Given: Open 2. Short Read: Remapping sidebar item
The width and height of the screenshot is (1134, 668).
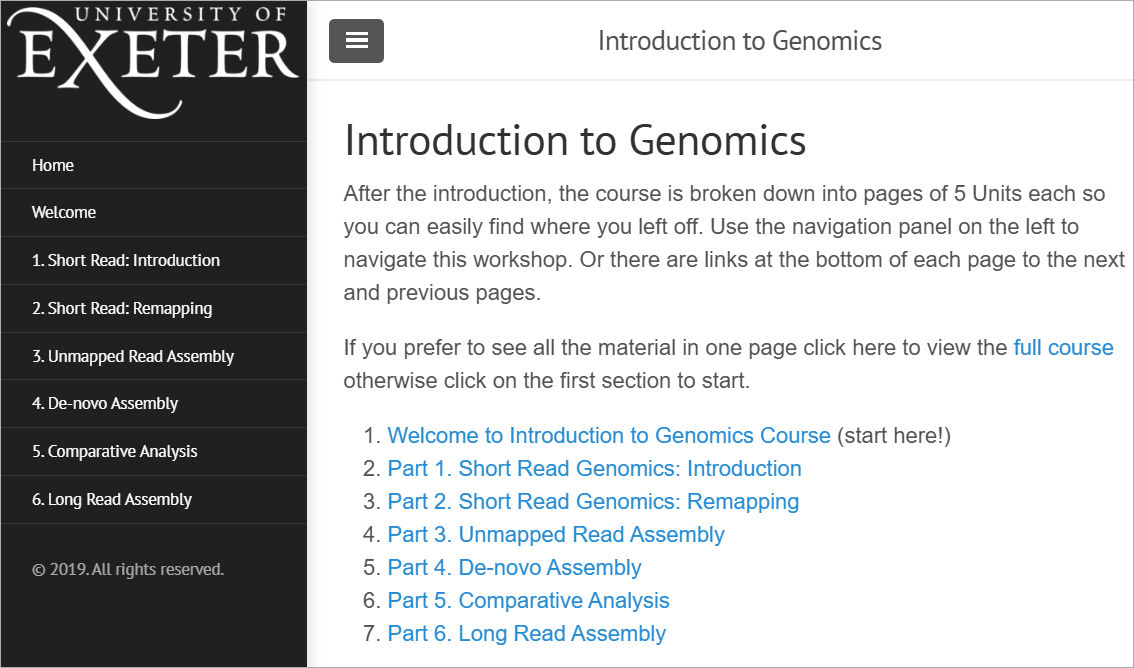Looking at the screenshot, I should [122, 308].
